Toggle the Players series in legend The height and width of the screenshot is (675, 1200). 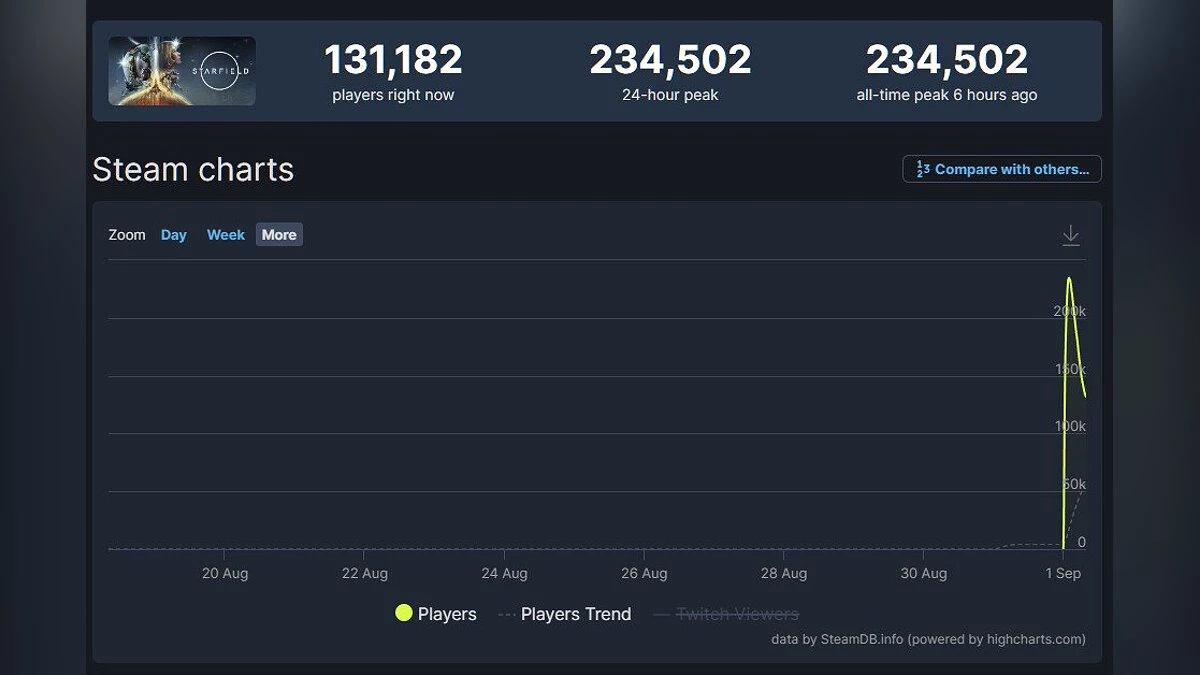click(x=436, y=614)
